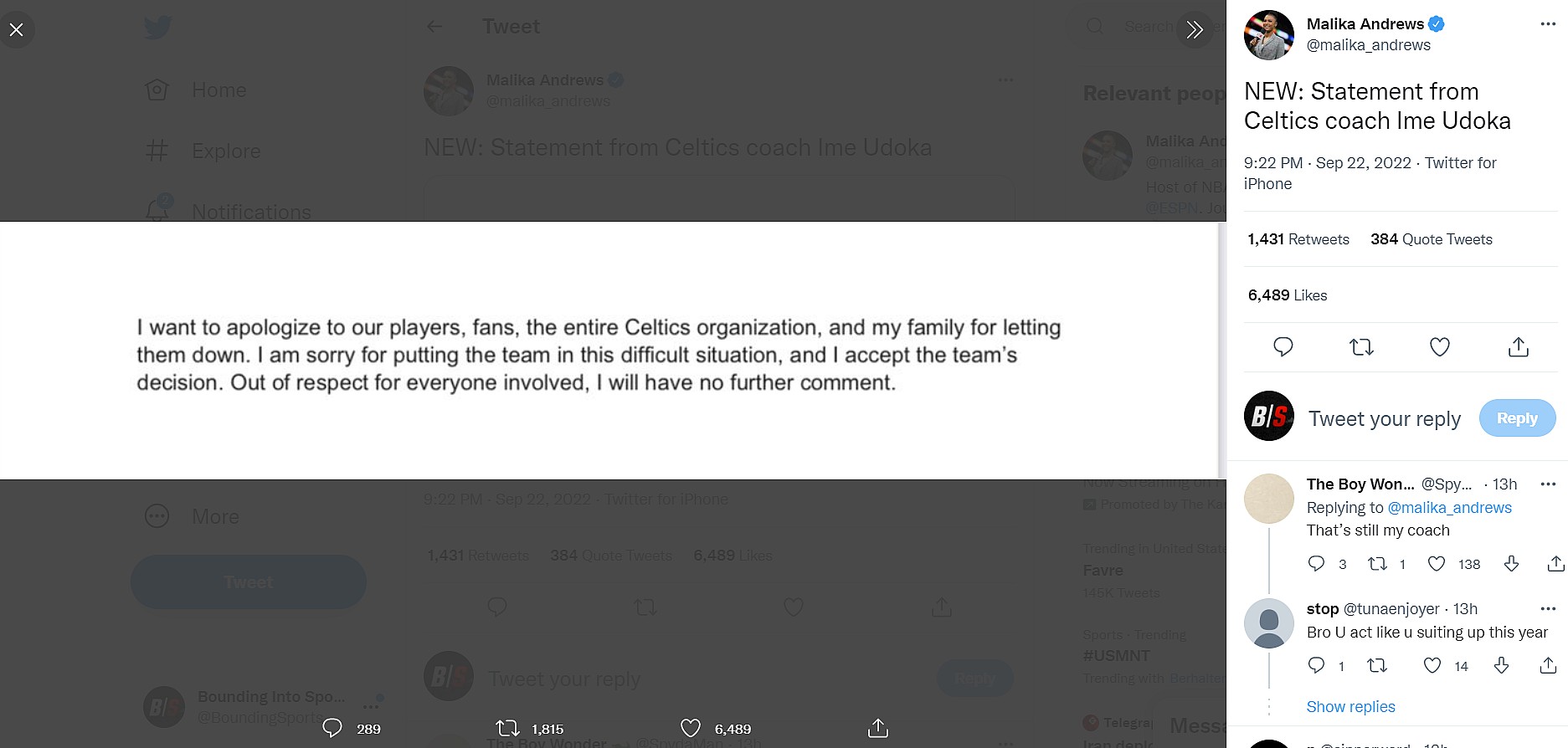Downvote The Boy Wonder's reply
1568x748 pixels.
(1511, 564)
